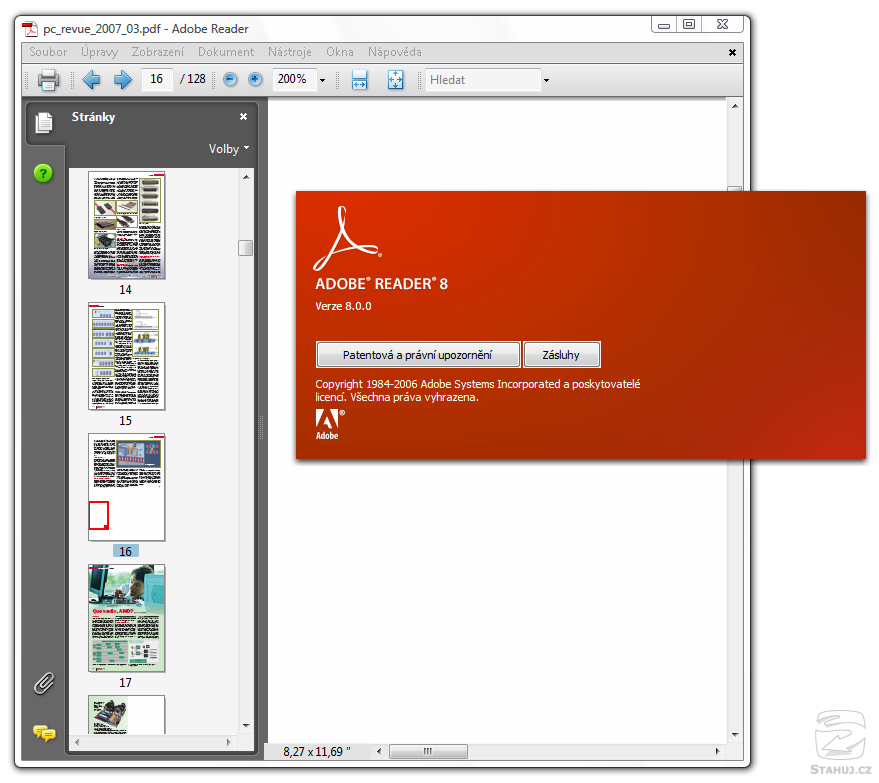The image size is (879, 783).
Task: Open the Okna menu
Action: tap(340, 52)
